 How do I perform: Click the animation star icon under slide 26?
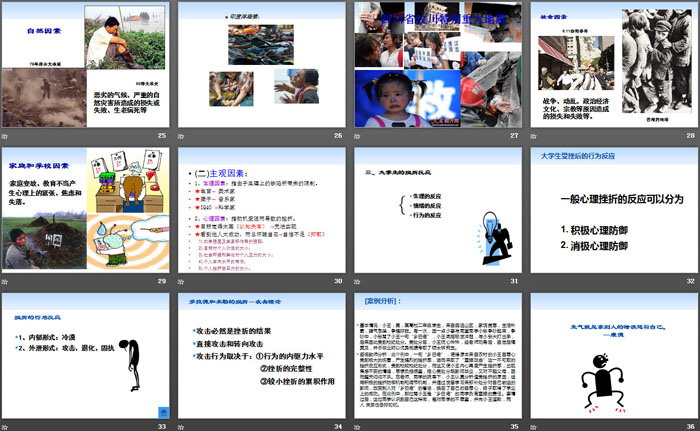(181, 136)
